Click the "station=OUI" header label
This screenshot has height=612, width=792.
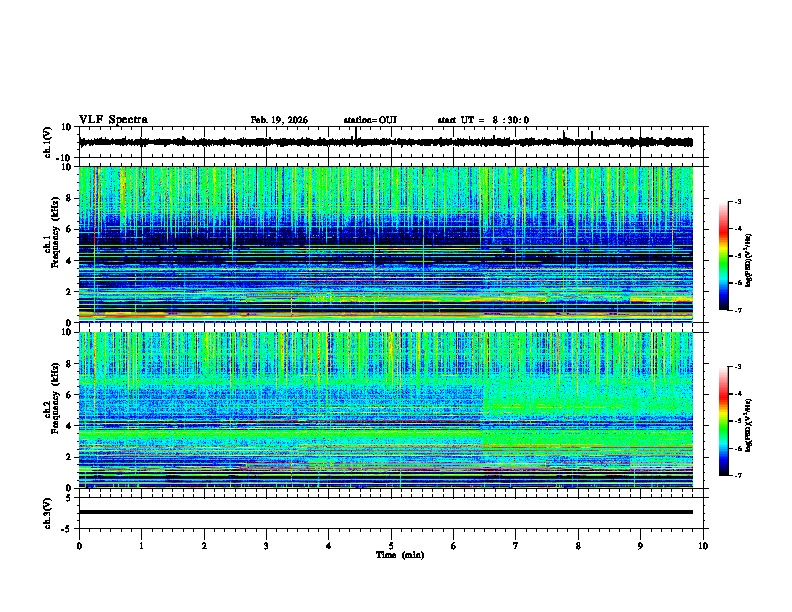[370, 120]
